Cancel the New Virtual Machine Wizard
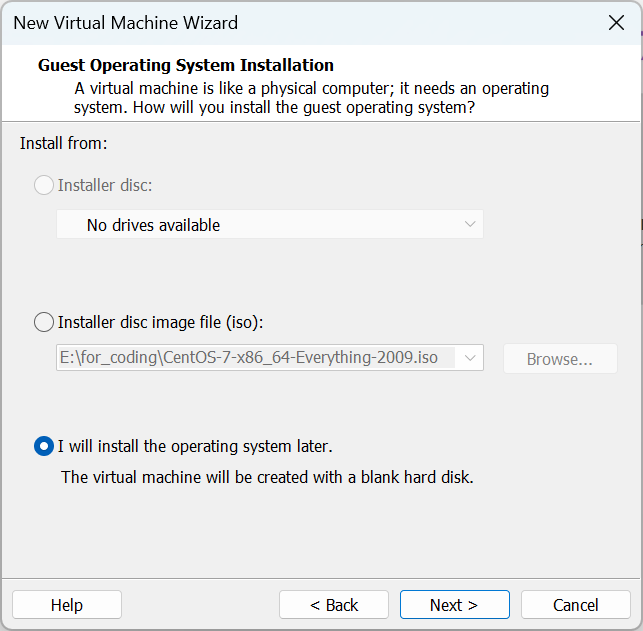The height and width of the screenshot is (631, 643). [575, 605]
